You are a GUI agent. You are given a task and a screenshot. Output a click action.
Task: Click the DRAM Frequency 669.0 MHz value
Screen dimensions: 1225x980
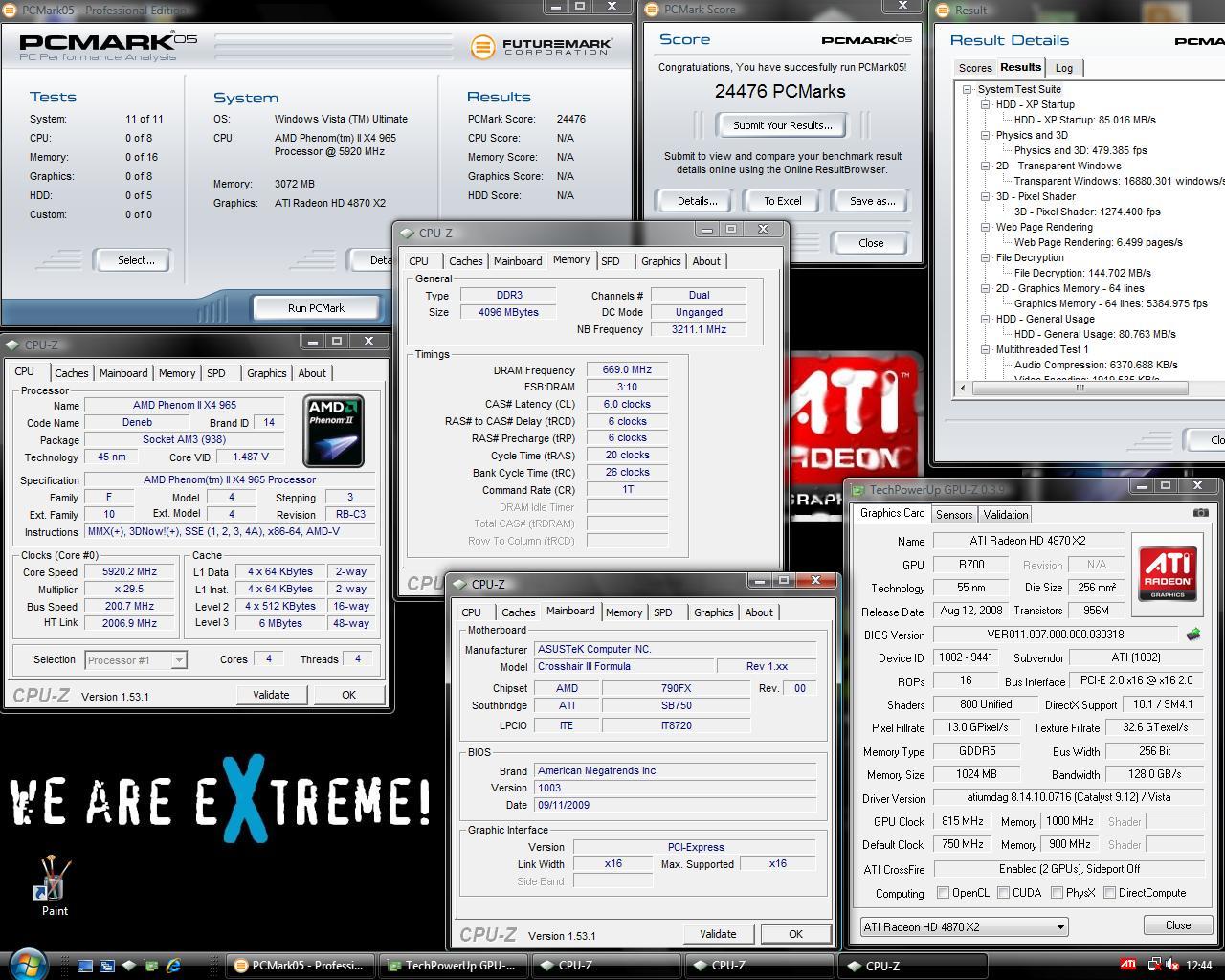click(627, 369)
